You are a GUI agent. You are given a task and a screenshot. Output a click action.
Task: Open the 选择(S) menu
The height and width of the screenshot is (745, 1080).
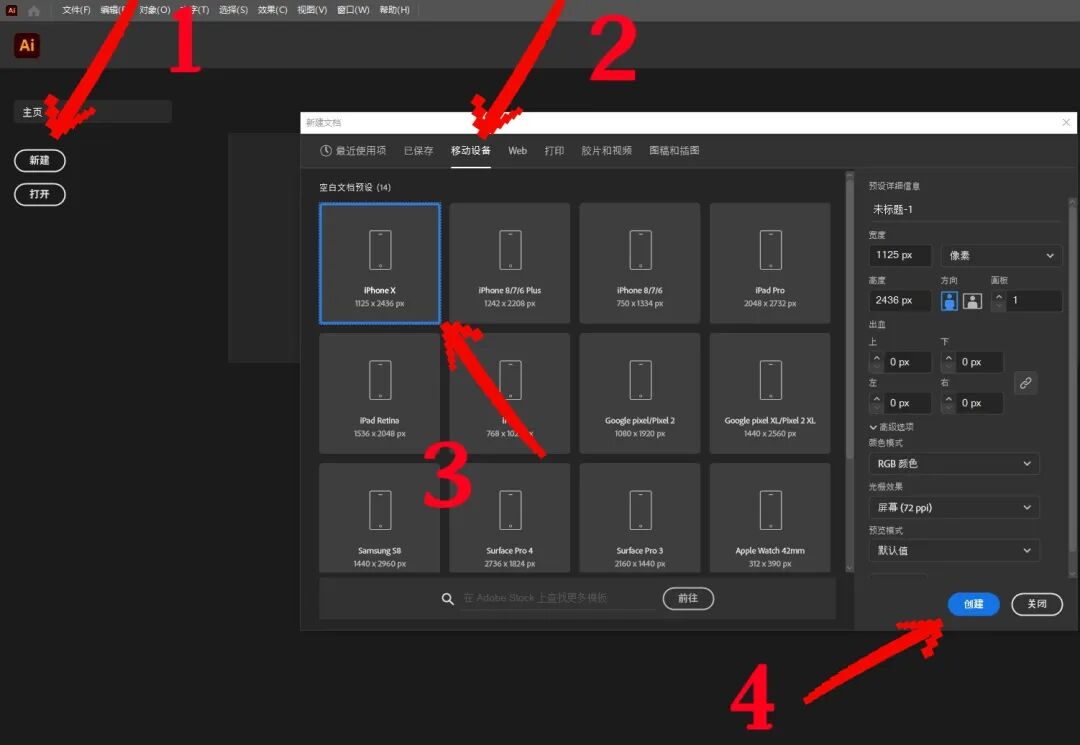pos(233,10)
